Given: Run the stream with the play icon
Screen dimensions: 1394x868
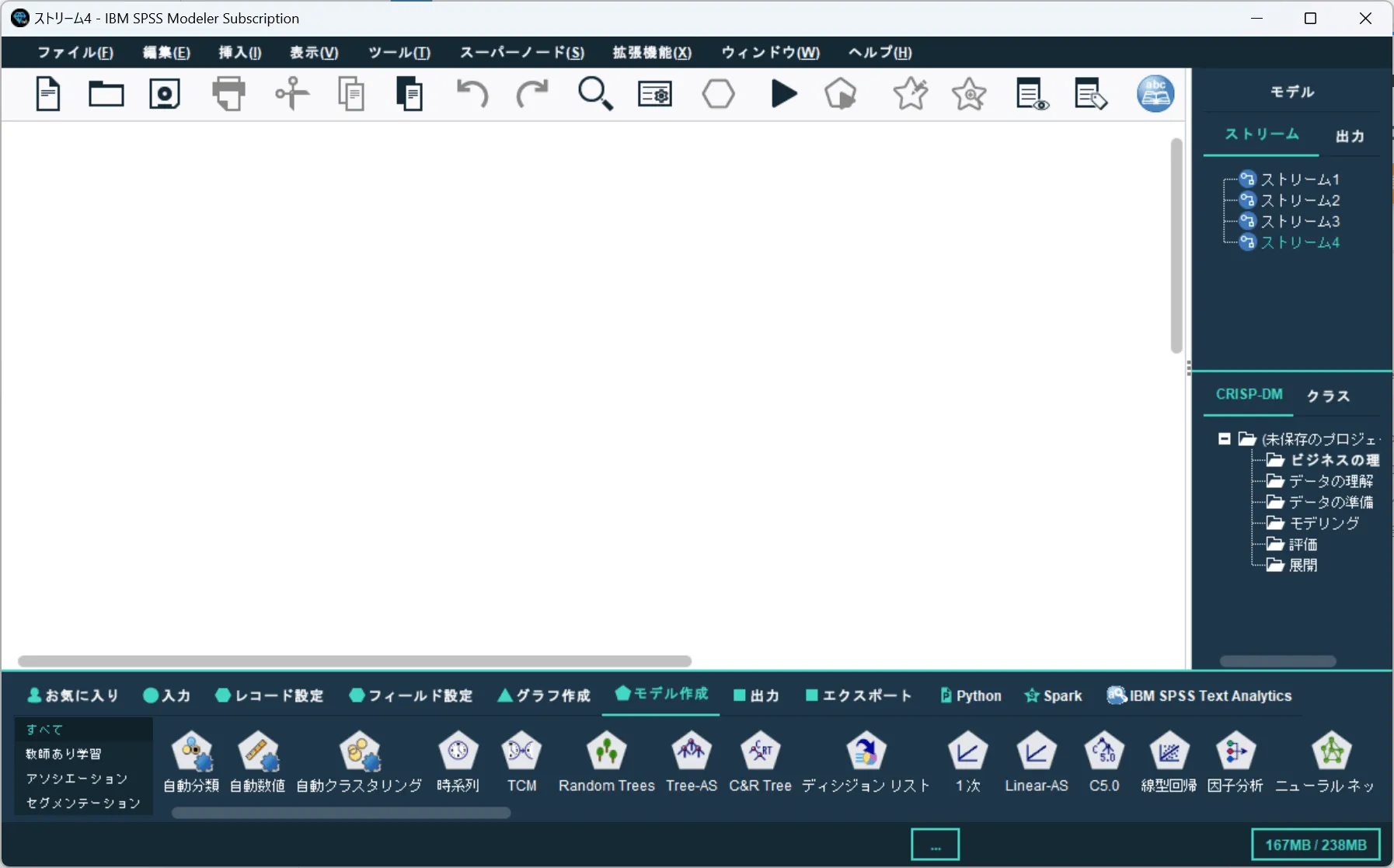Looking at the screenshot, I should [784, 94].
